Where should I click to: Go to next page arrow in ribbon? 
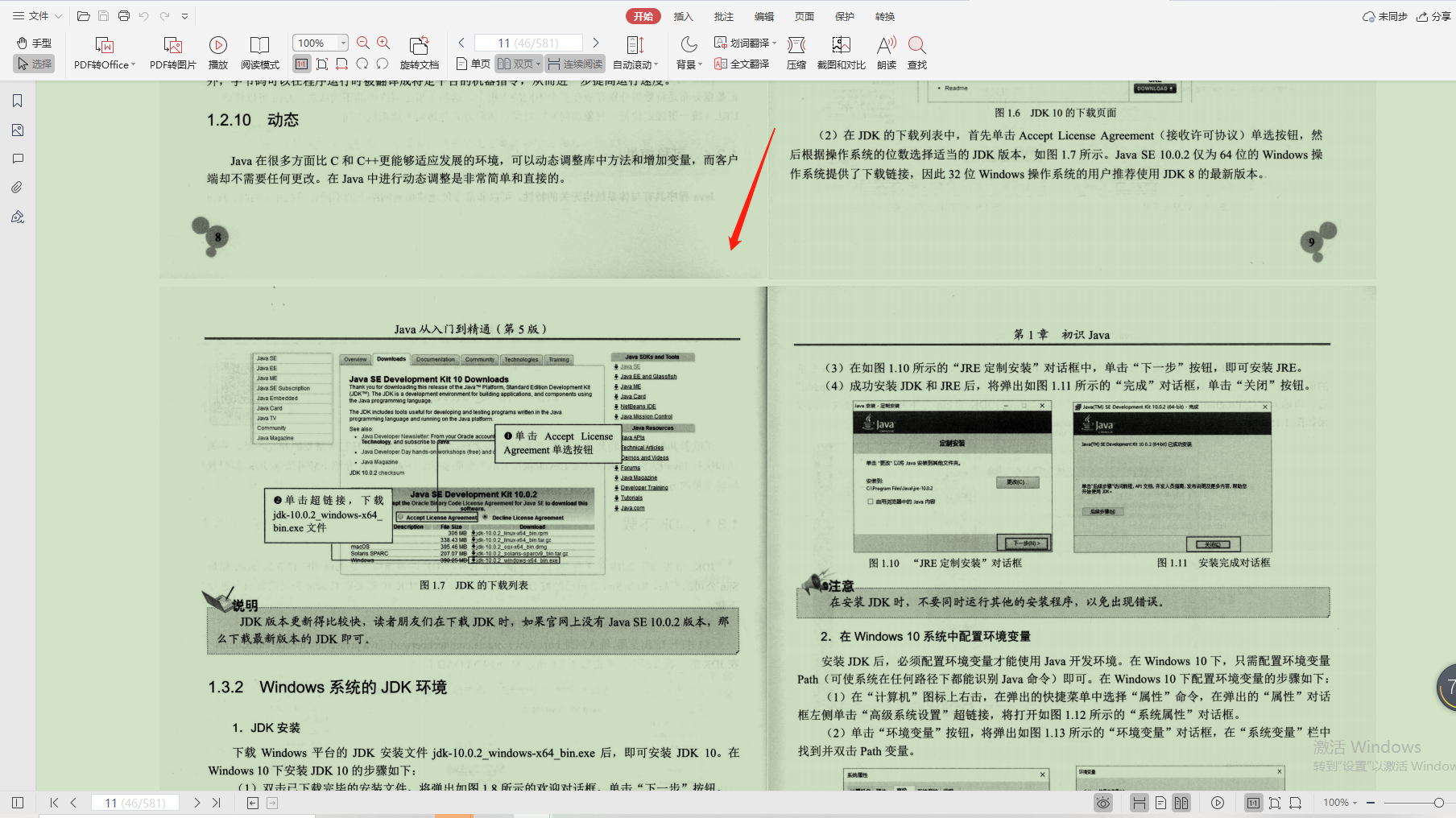click(x=596, y=43)
